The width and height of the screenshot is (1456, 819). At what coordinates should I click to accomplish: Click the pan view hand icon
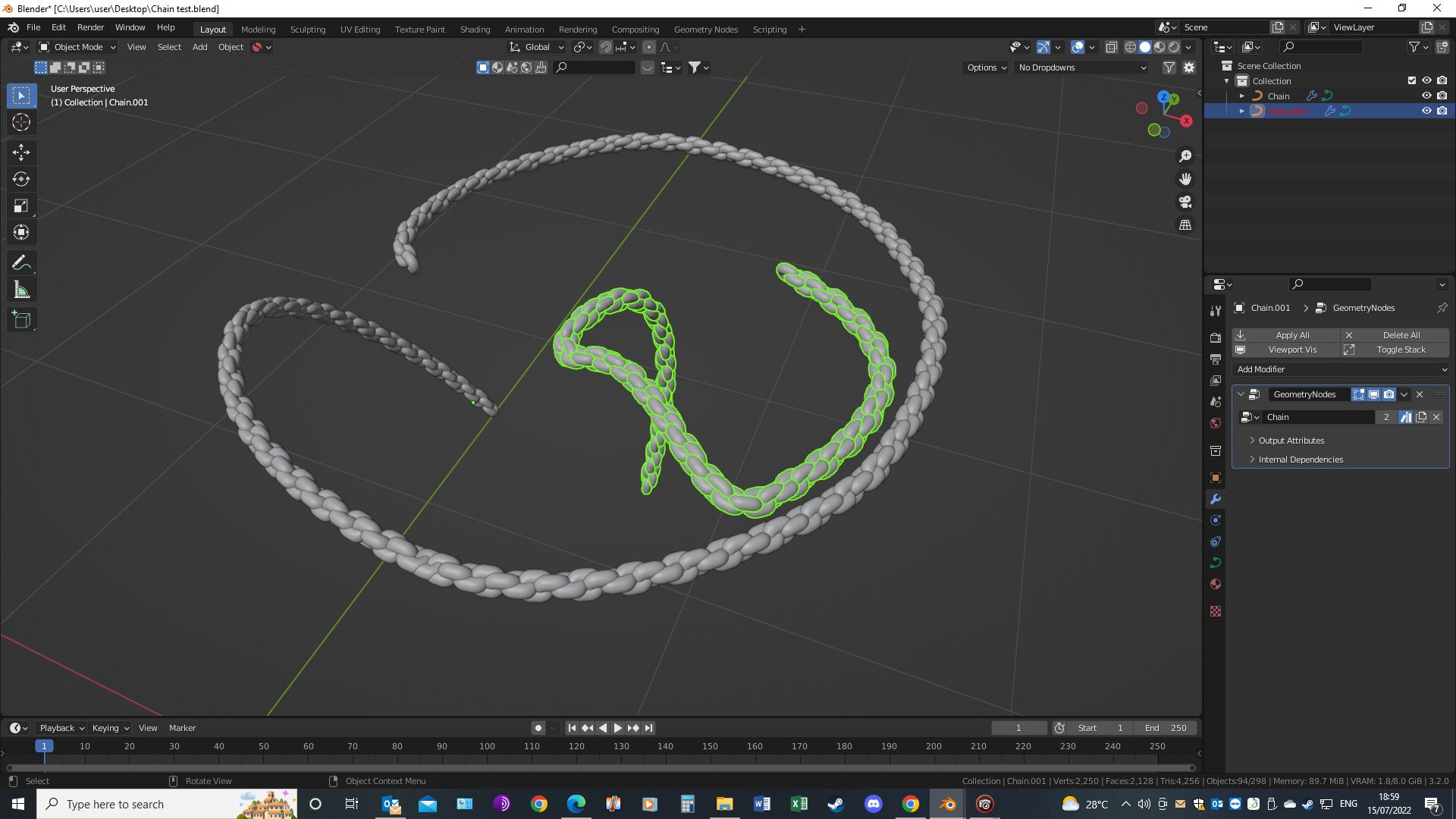pos(1185,179)
